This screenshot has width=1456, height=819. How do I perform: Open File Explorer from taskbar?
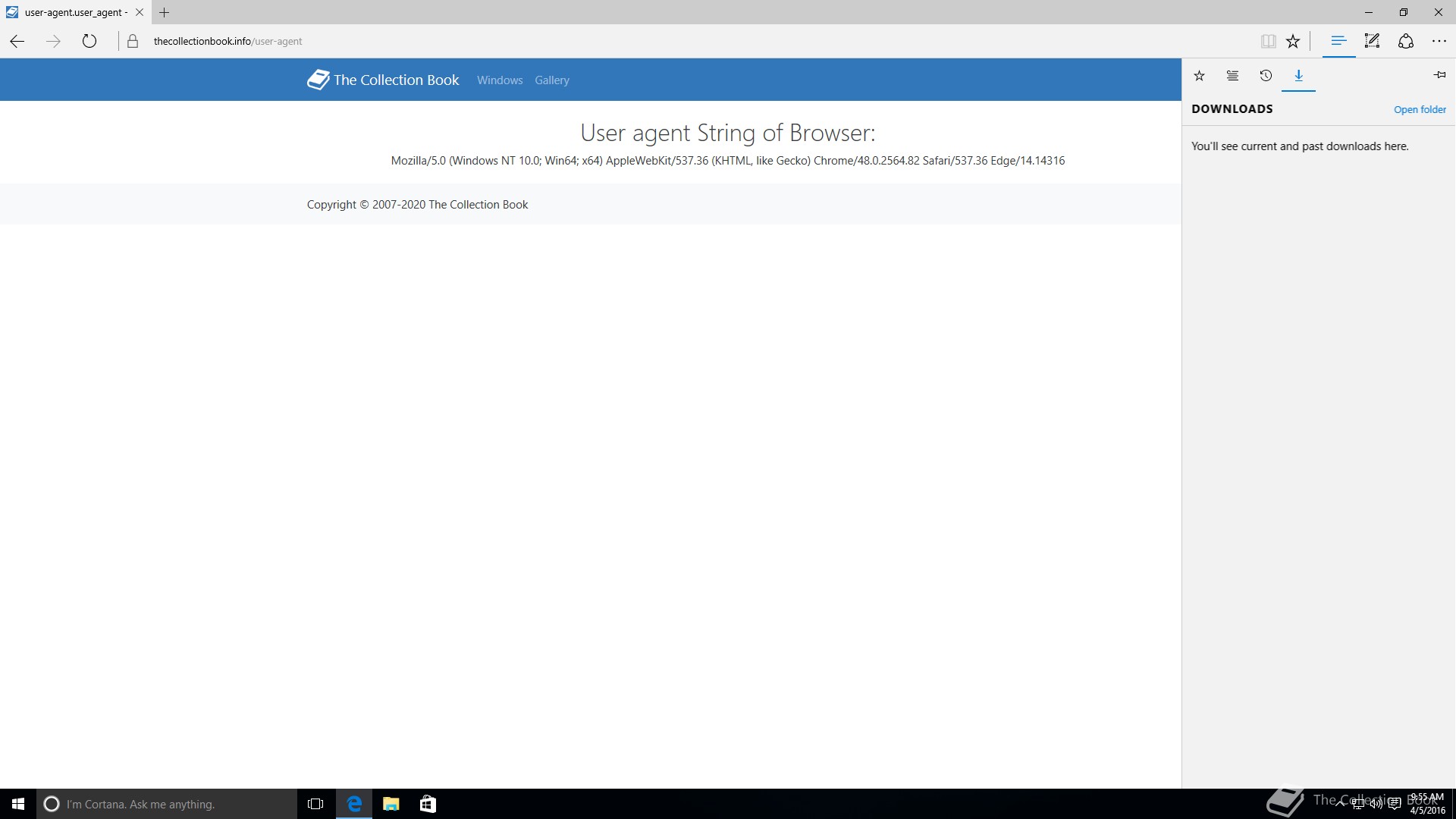pos(391,804)
